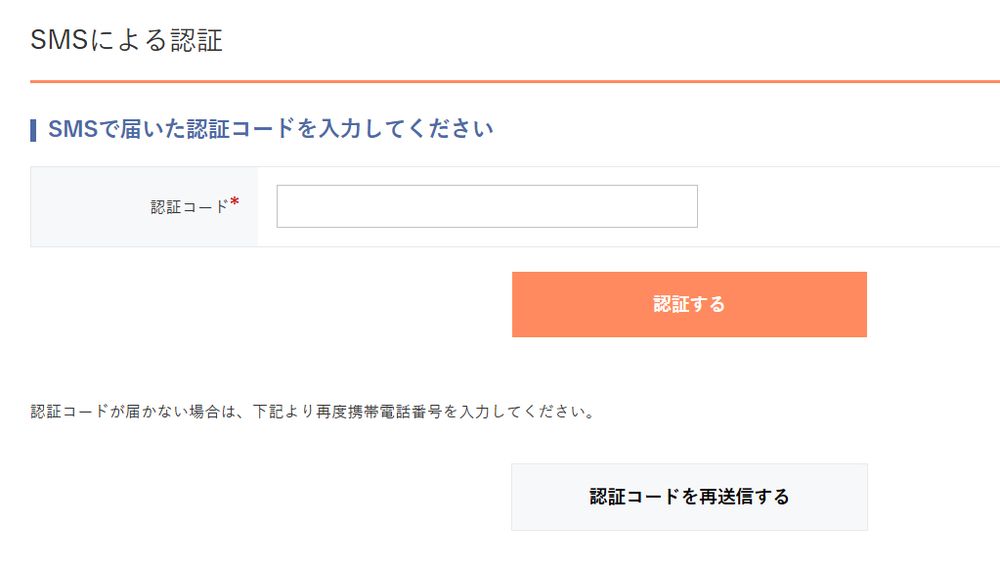Click the red required asterisk
Viewport: 1000px width, 568px height.
click(x=235, y=202)
